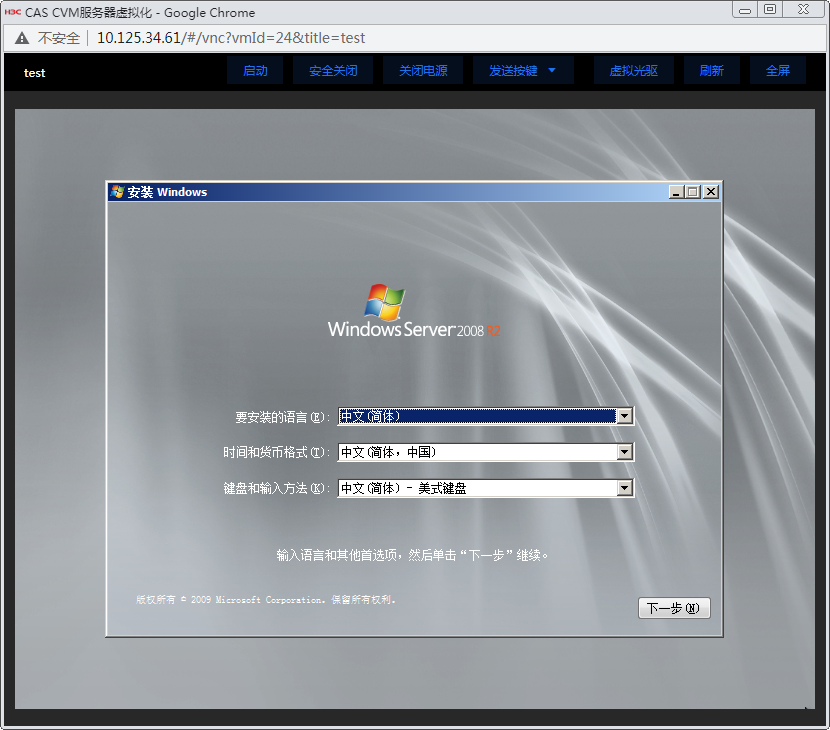
Task: Expand the 键盘和输入方法 dropdown
Action: 625,488
